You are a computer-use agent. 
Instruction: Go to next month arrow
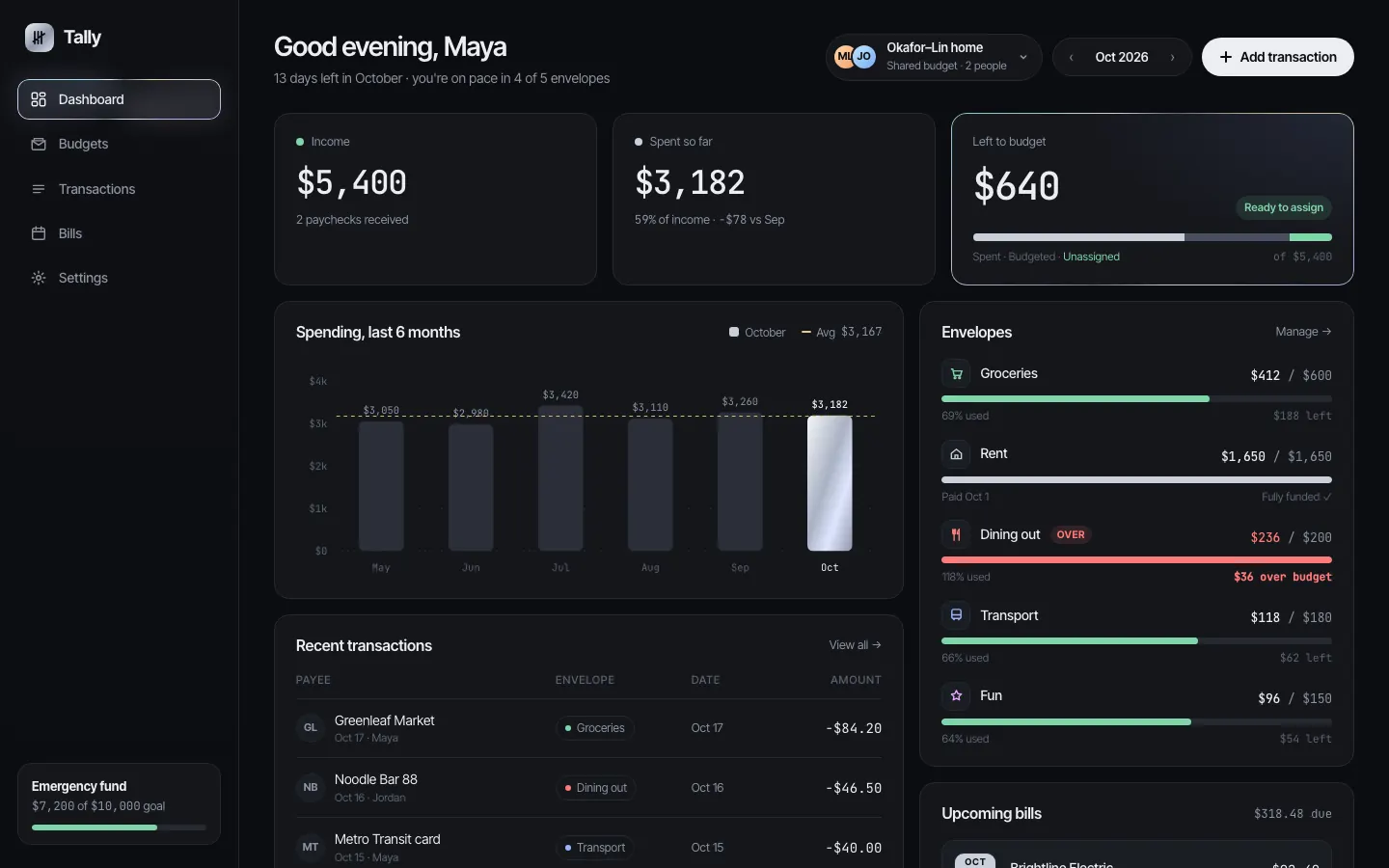1173,57
